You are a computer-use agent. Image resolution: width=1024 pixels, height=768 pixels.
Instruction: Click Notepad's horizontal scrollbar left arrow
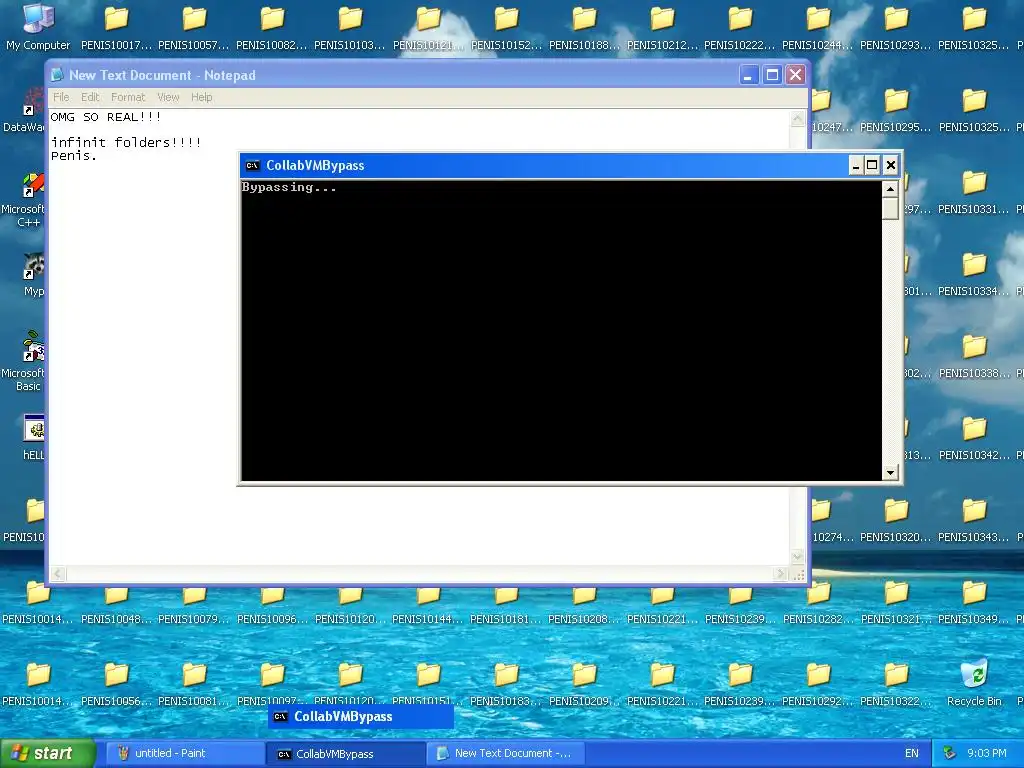[57, 574]
